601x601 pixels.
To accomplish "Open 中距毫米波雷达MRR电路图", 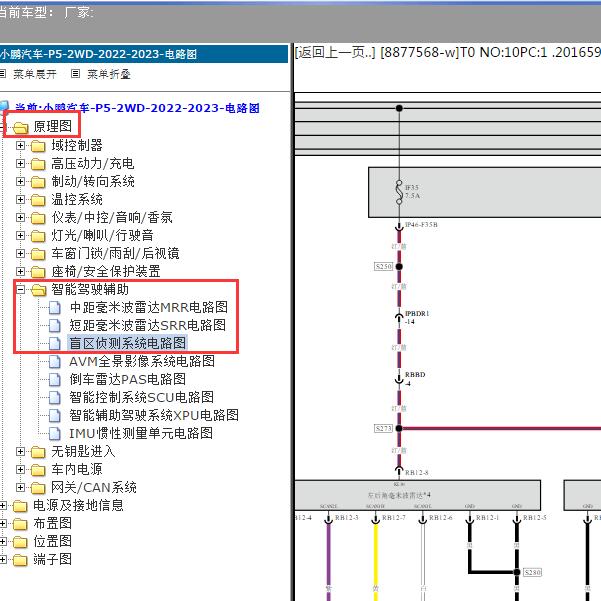I will [x=149, y=307].
